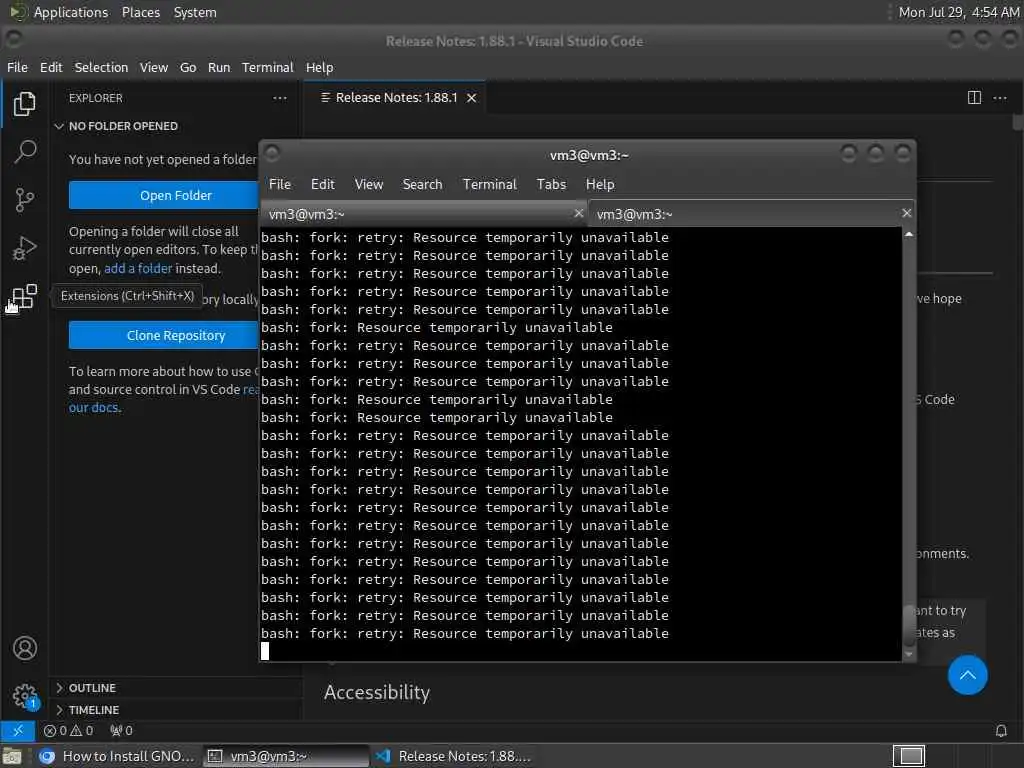Open the Search view in the activity bar
This screenshot has width=1024, height=768.
click(24, 152)
